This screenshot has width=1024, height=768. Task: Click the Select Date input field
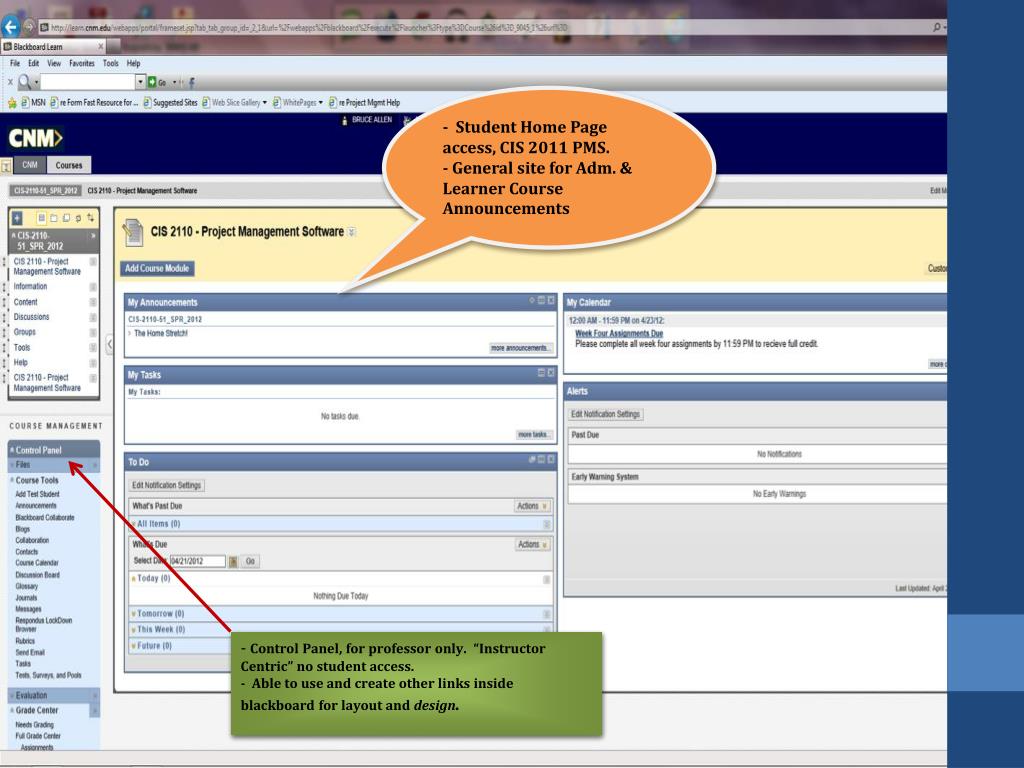point(197,561)
